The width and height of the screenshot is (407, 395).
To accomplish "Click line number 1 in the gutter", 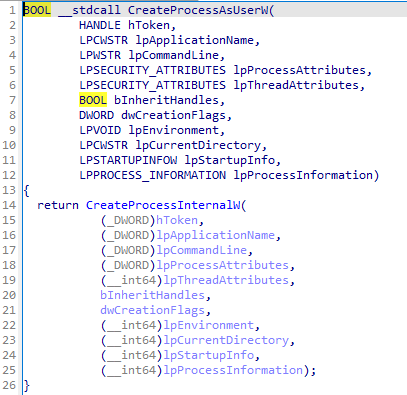I will pyautogui.click(x=12, y=10).
